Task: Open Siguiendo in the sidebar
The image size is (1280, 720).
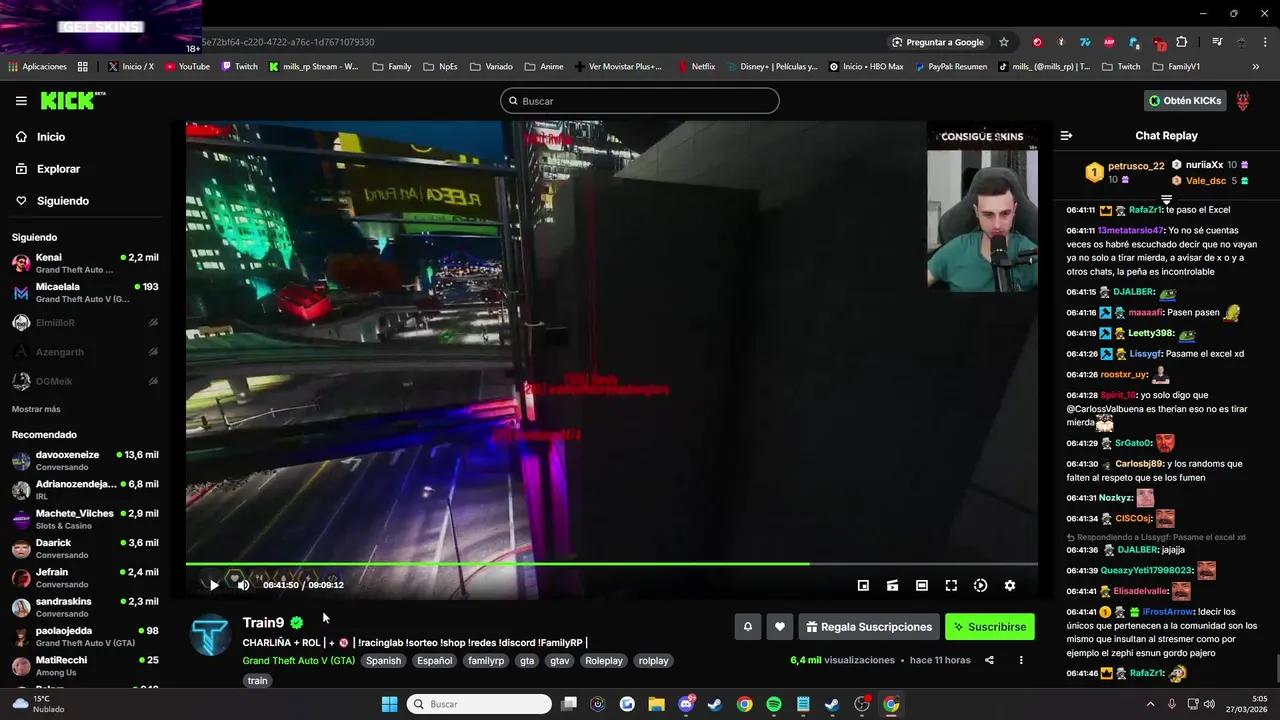Action: point(63,201)
